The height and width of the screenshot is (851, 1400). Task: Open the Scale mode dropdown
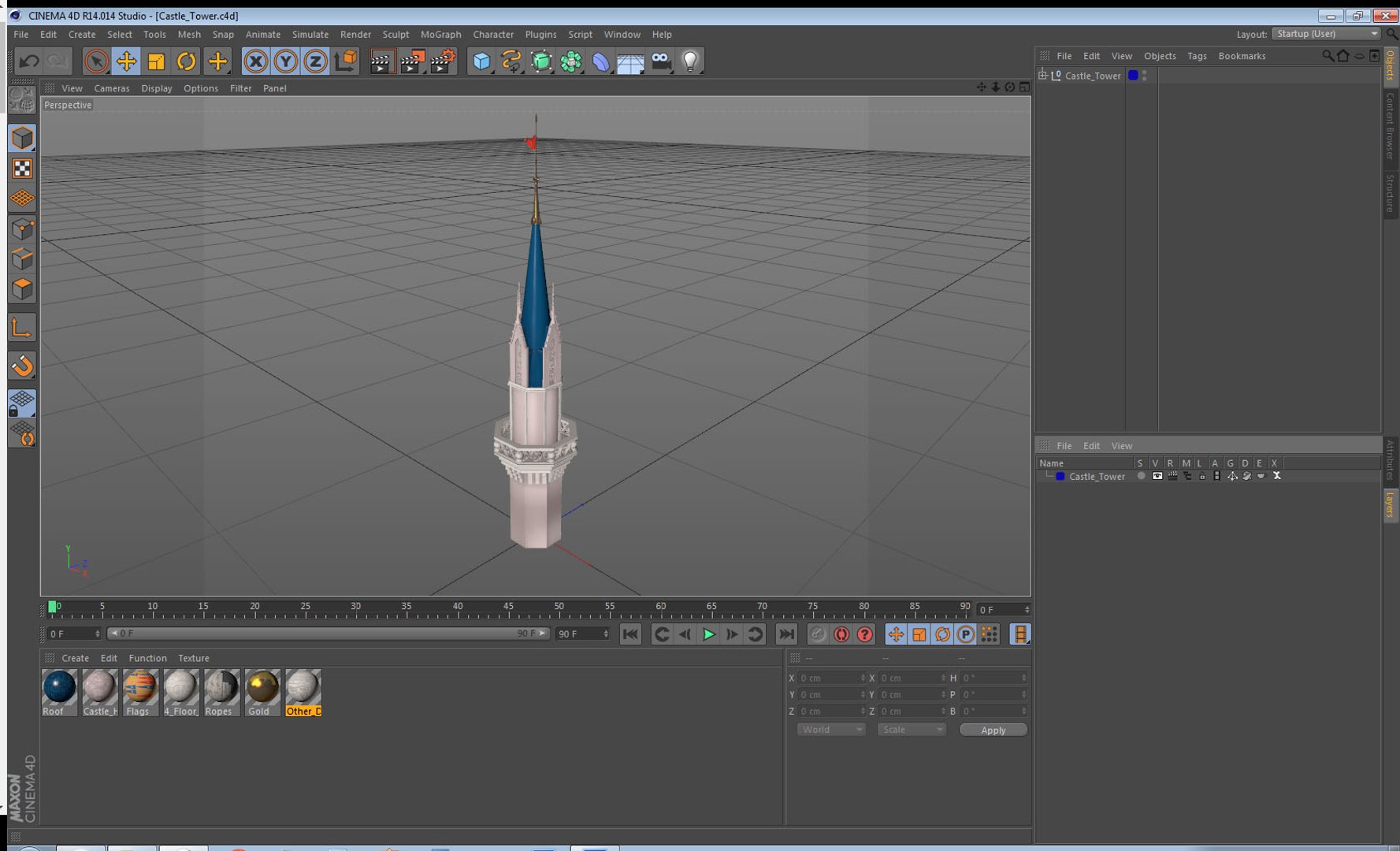[x=912, y=730]
